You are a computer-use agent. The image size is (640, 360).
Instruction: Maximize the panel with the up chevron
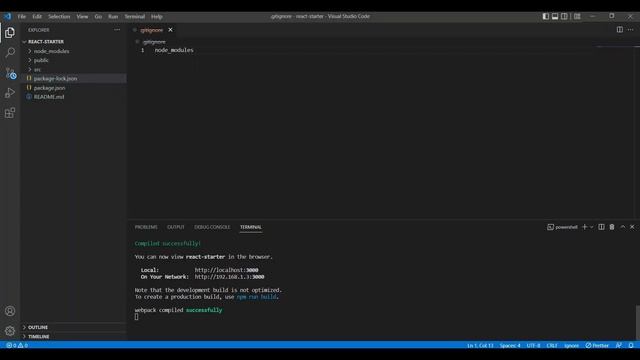click(623, 227)
